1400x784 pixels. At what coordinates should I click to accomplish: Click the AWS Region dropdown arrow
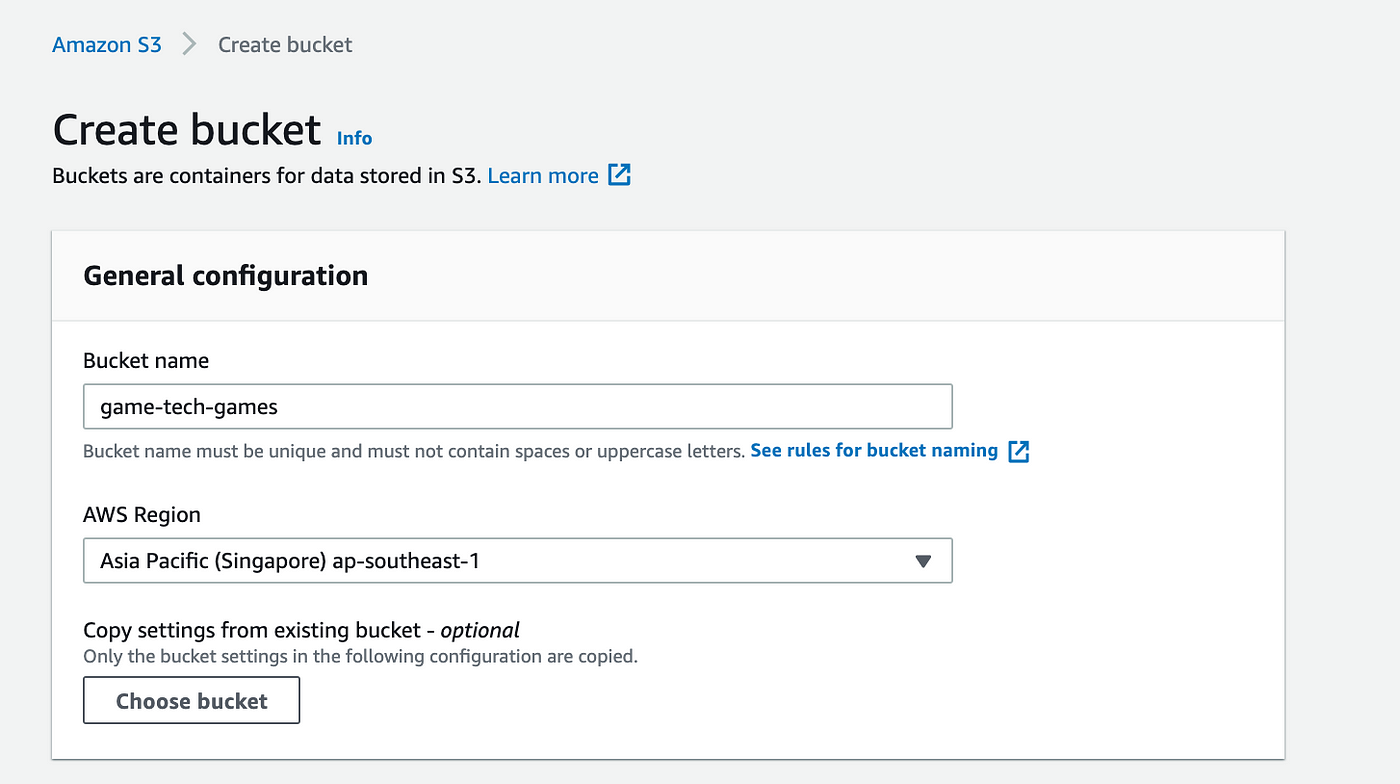[924, 562]
